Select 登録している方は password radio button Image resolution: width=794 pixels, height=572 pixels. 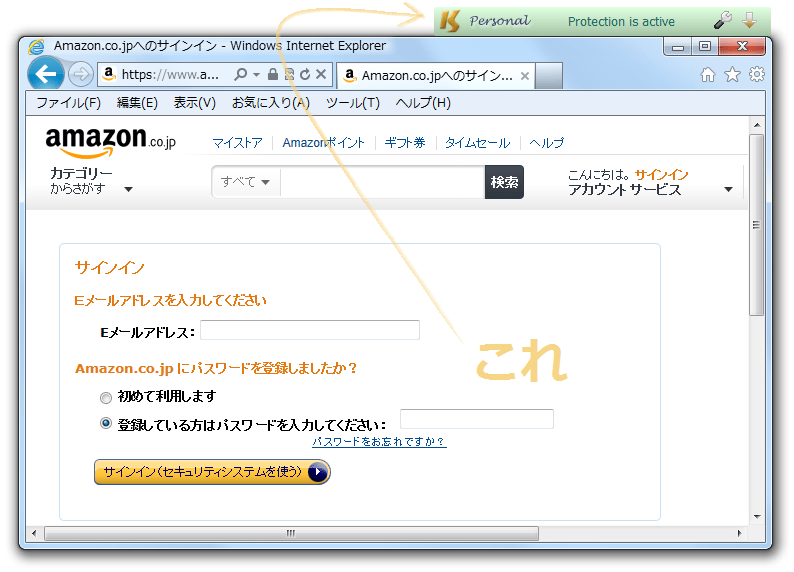click(x=106, y=423)
